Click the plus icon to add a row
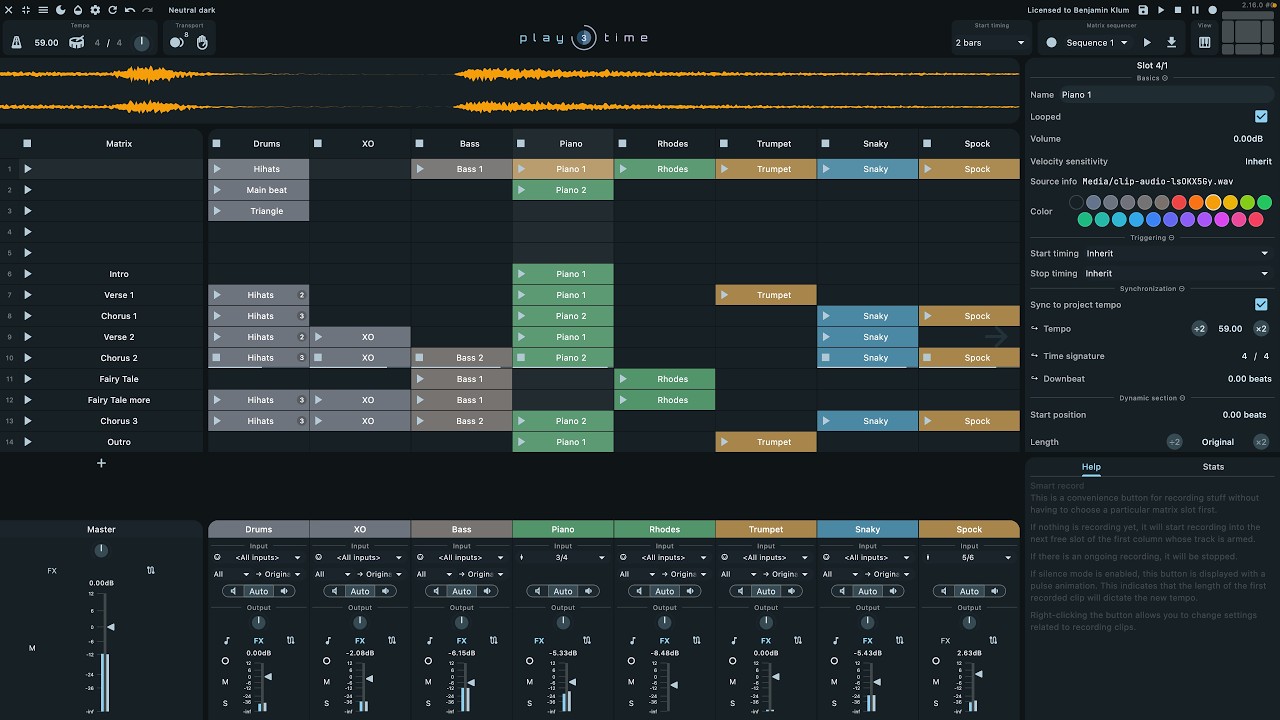1280x720 pixels. (101, 463)
